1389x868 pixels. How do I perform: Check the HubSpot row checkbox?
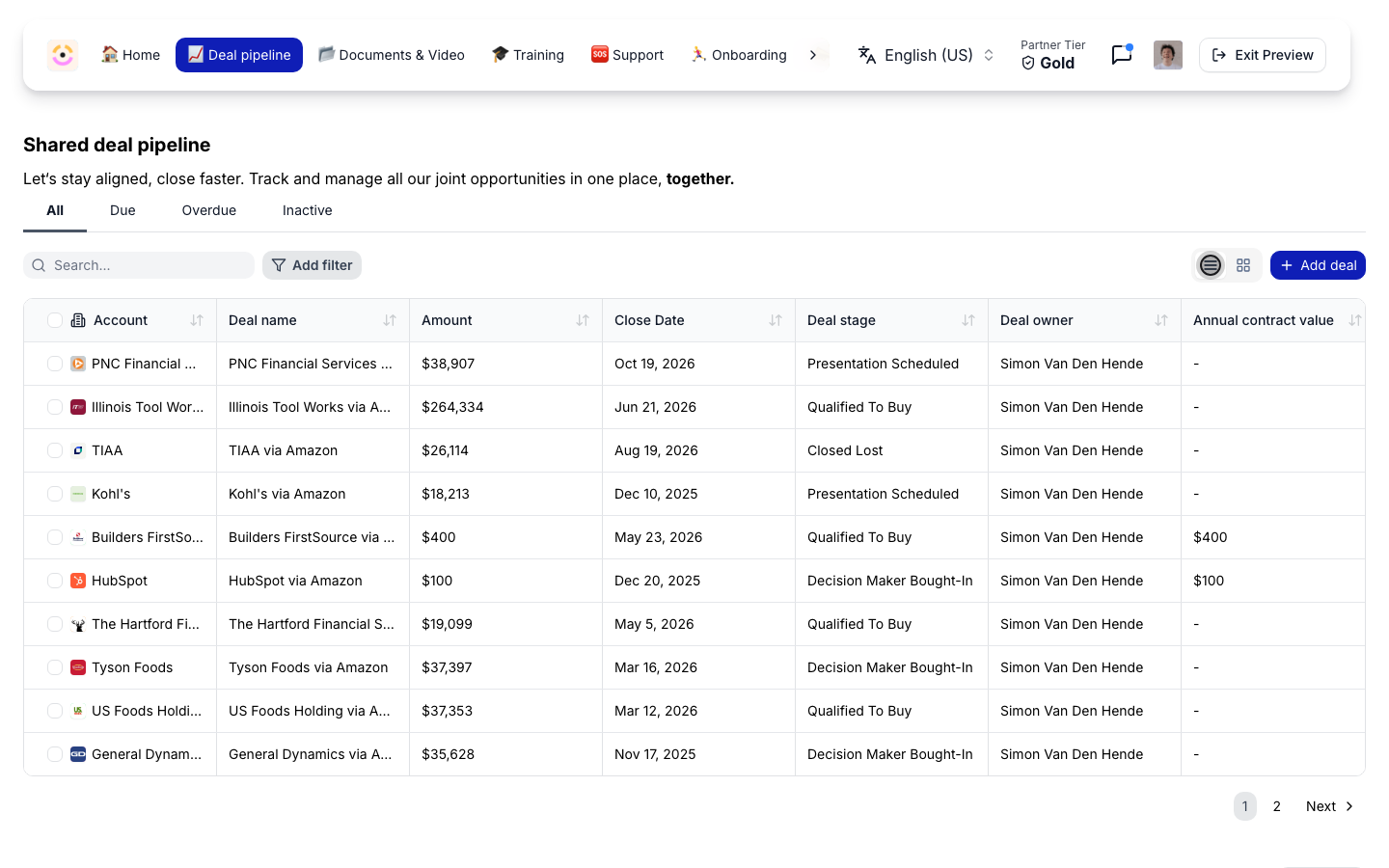click(55, 581)
